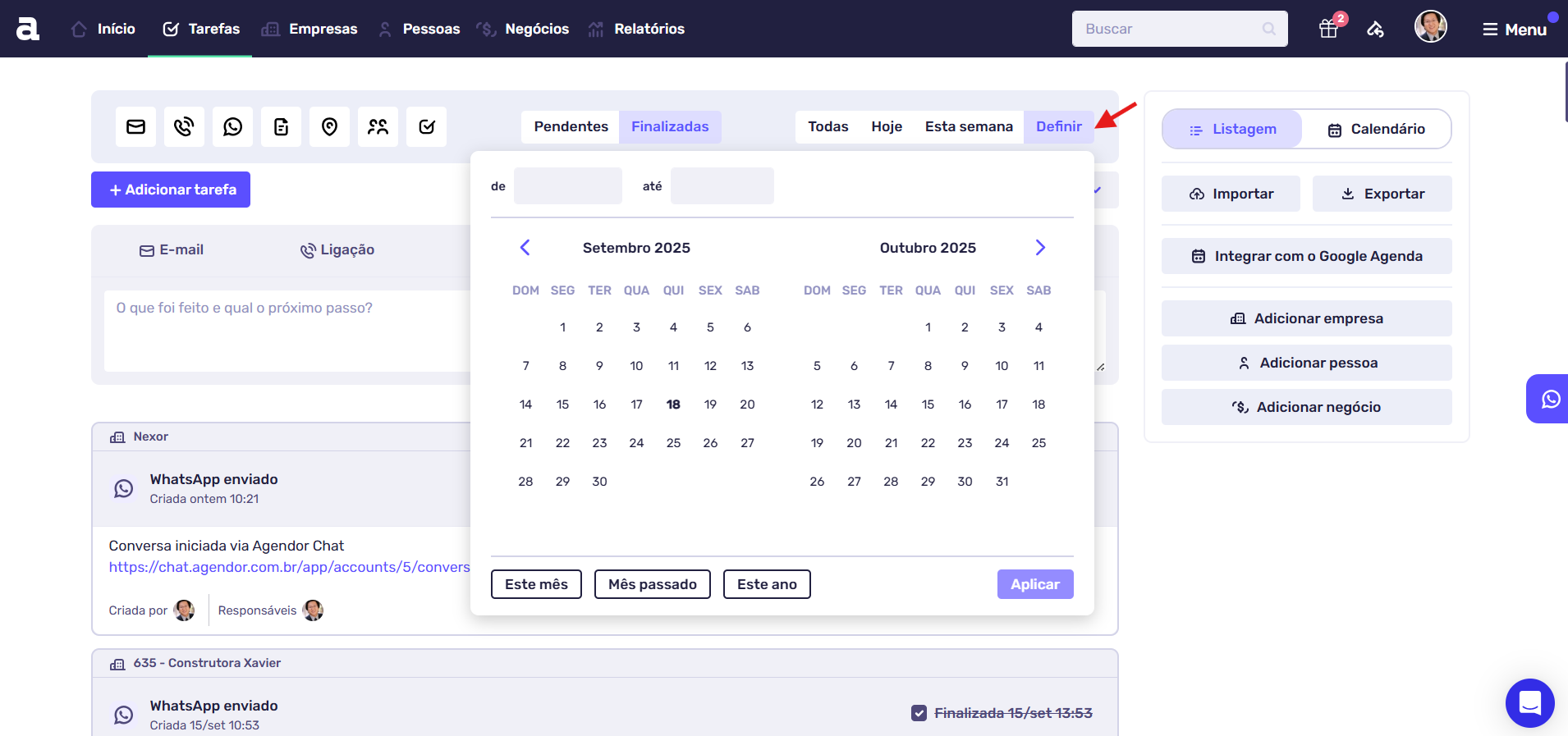Click the Mês passado shortcut button
Image resolution: width=1568 pixels, height=736 pixels.
652,584
